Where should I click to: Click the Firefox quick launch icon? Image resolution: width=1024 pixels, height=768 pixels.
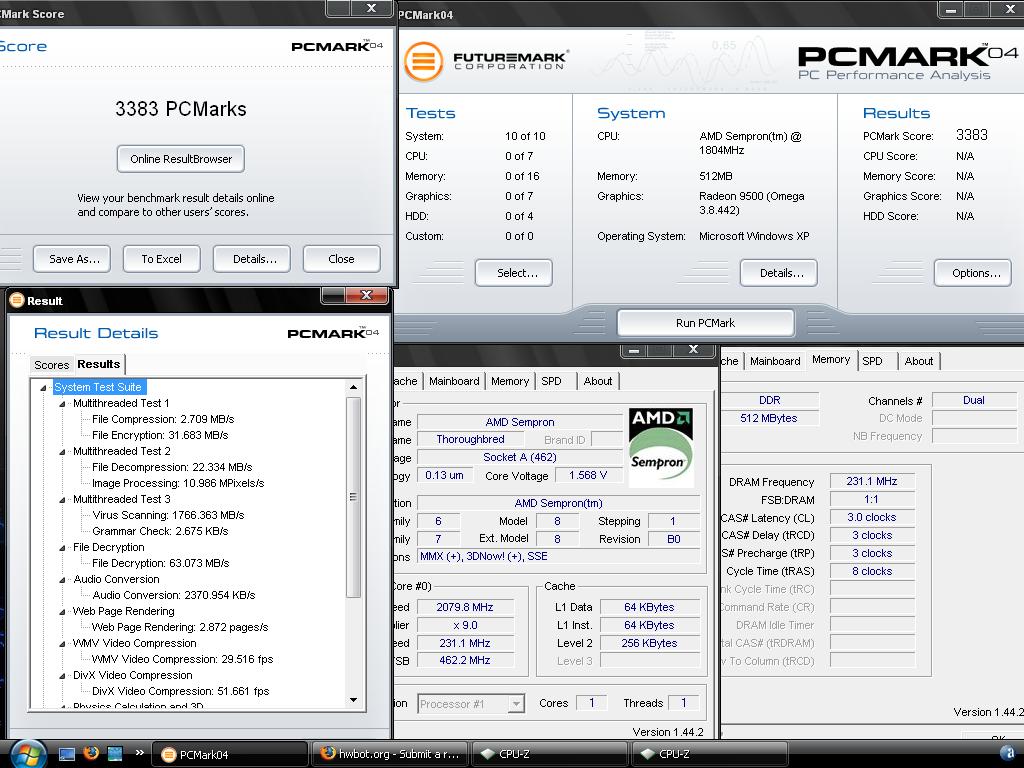(91, 753)
